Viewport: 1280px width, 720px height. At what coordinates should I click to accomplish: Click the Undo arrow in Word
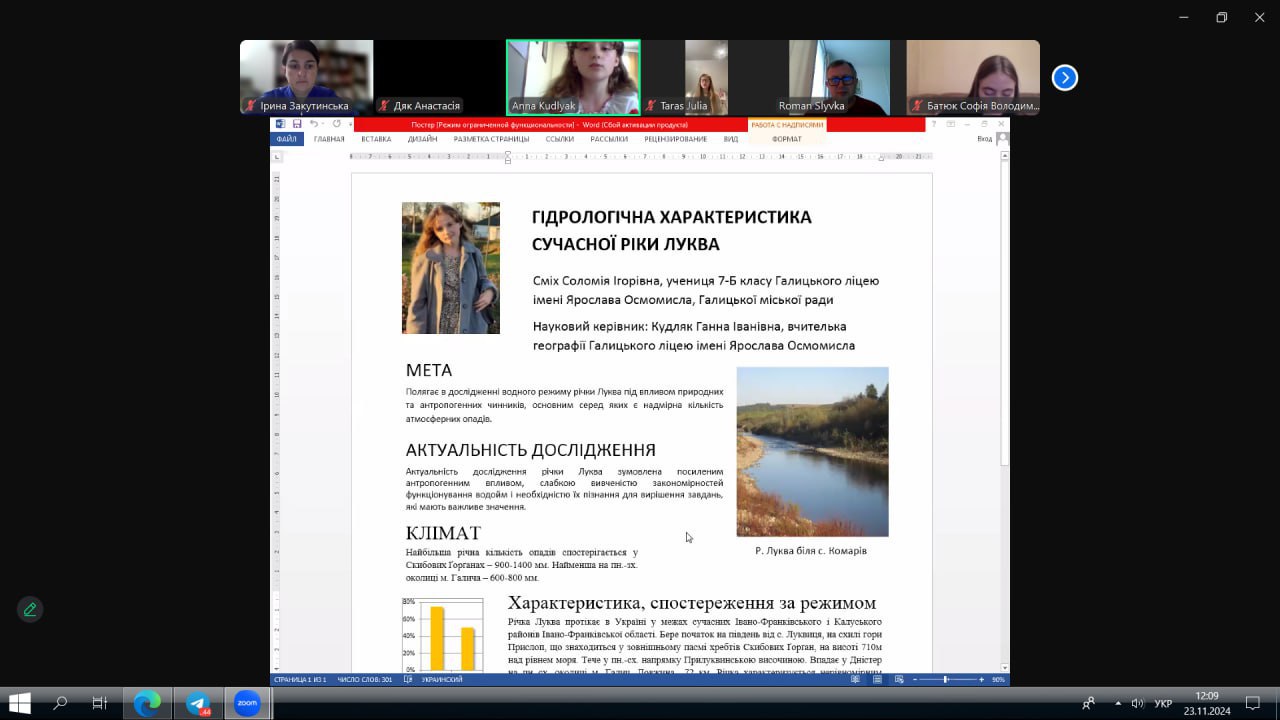coord(314,124)
